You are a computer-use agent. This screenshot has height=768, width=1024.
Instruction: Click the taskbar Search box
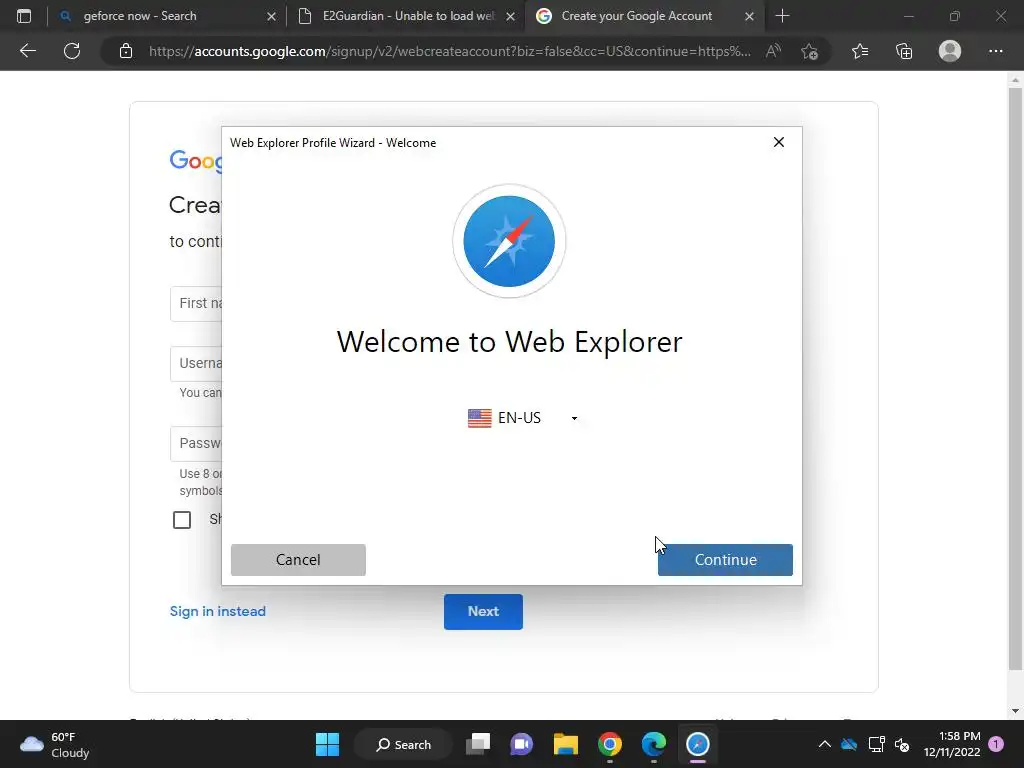pos(404,744)
